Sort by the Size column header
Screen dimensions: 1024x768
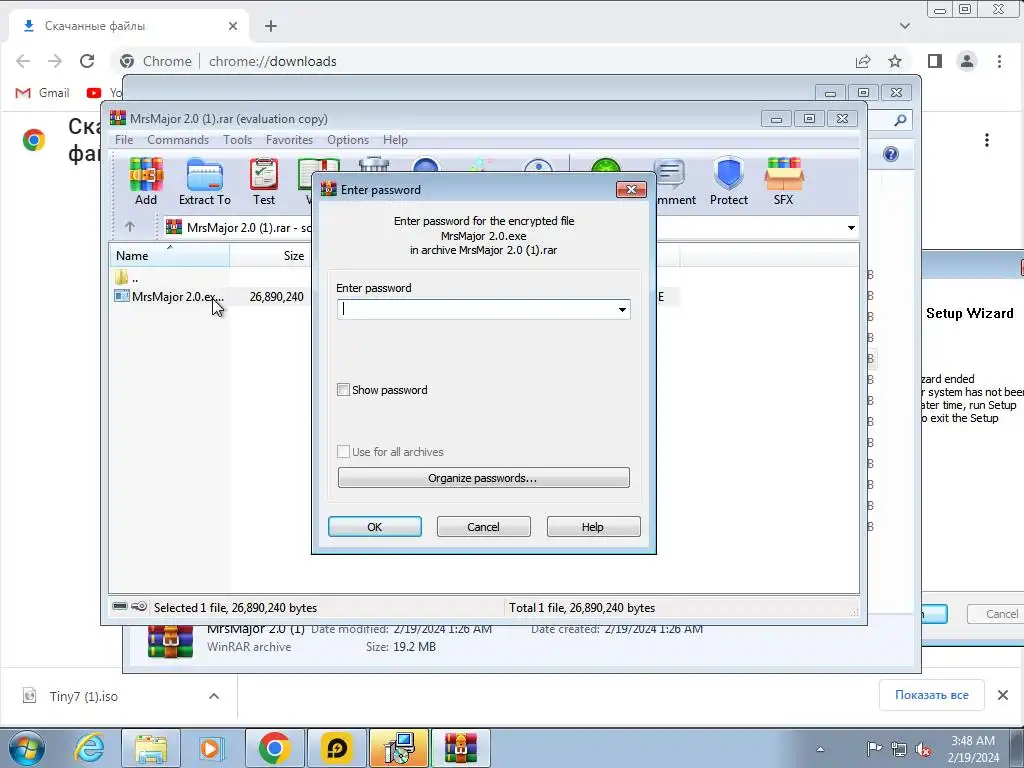(270, 255)
